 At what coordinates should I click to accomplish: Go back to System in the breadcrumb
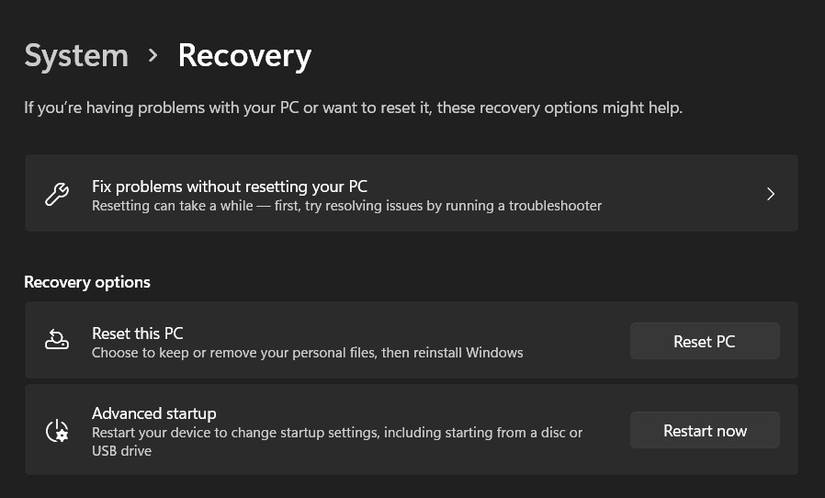coord(76,56)
